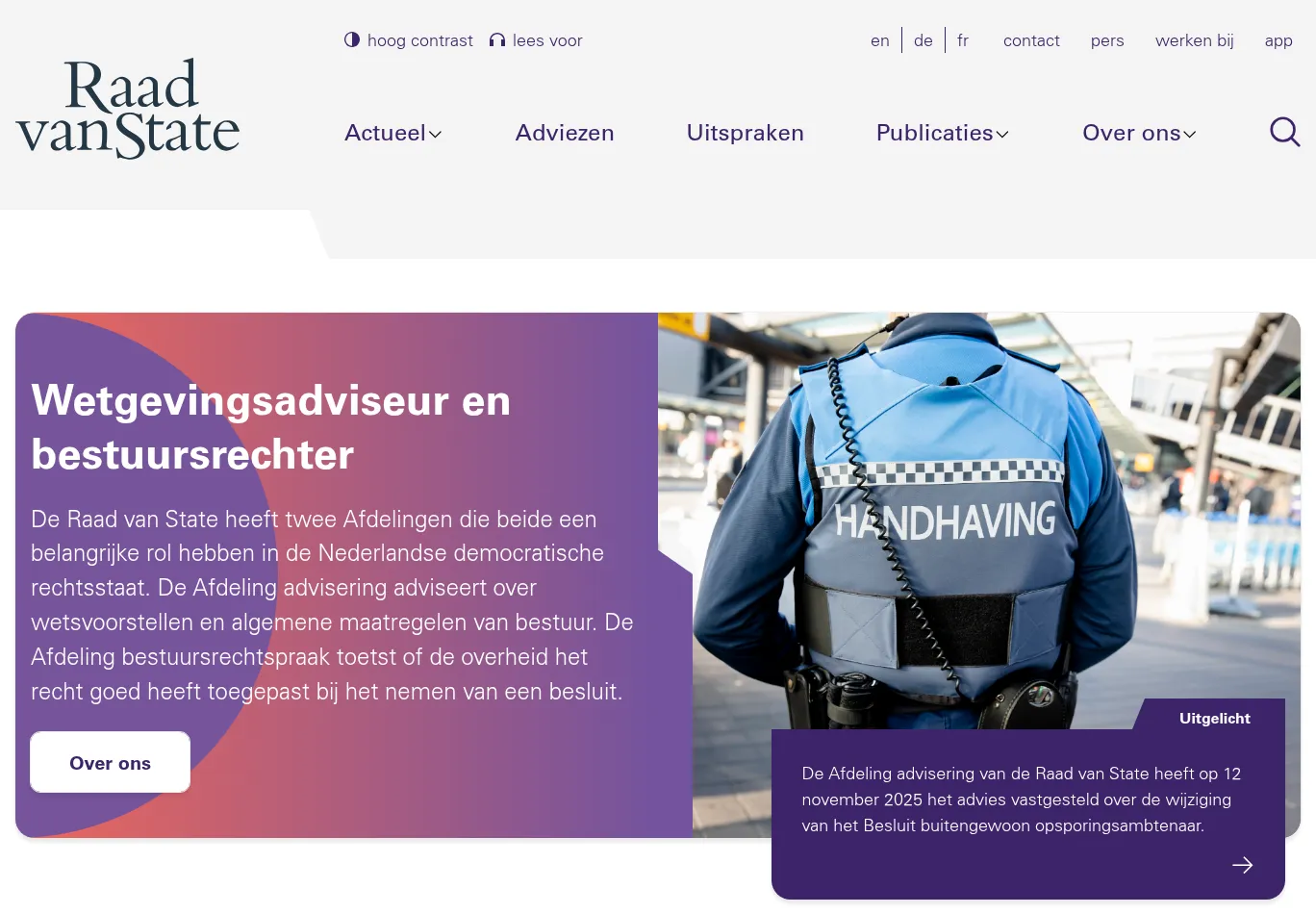
Task: Open the Over ons navigation dropdown
Action: (x=1138, y=133)
